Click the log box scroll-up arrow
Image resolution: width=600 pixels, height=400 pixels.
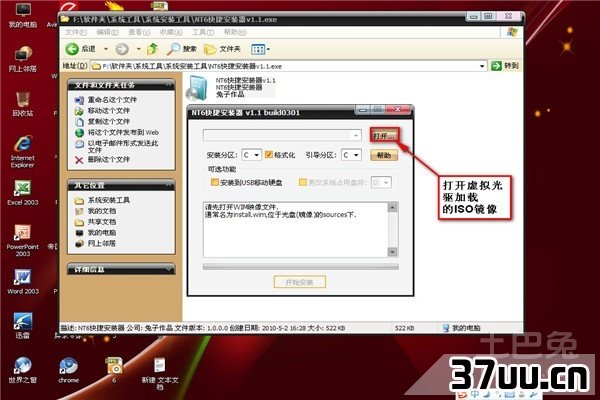pos(393,207)
